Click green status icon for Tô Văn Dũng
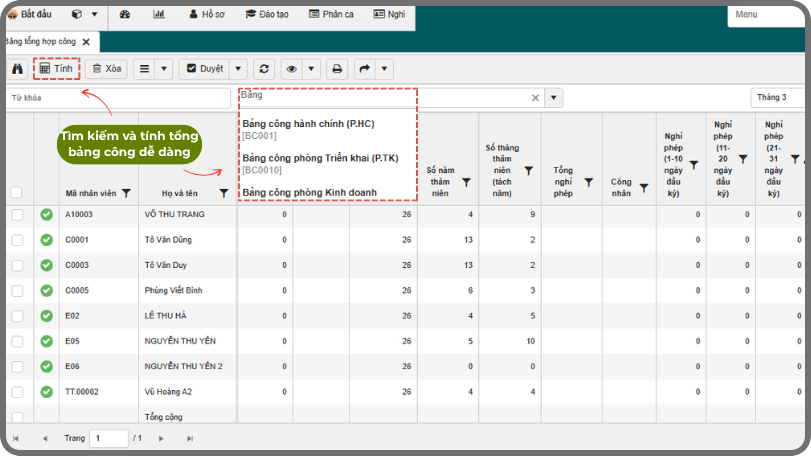Screen dimensions: 811x456 (x=47, y=239)
